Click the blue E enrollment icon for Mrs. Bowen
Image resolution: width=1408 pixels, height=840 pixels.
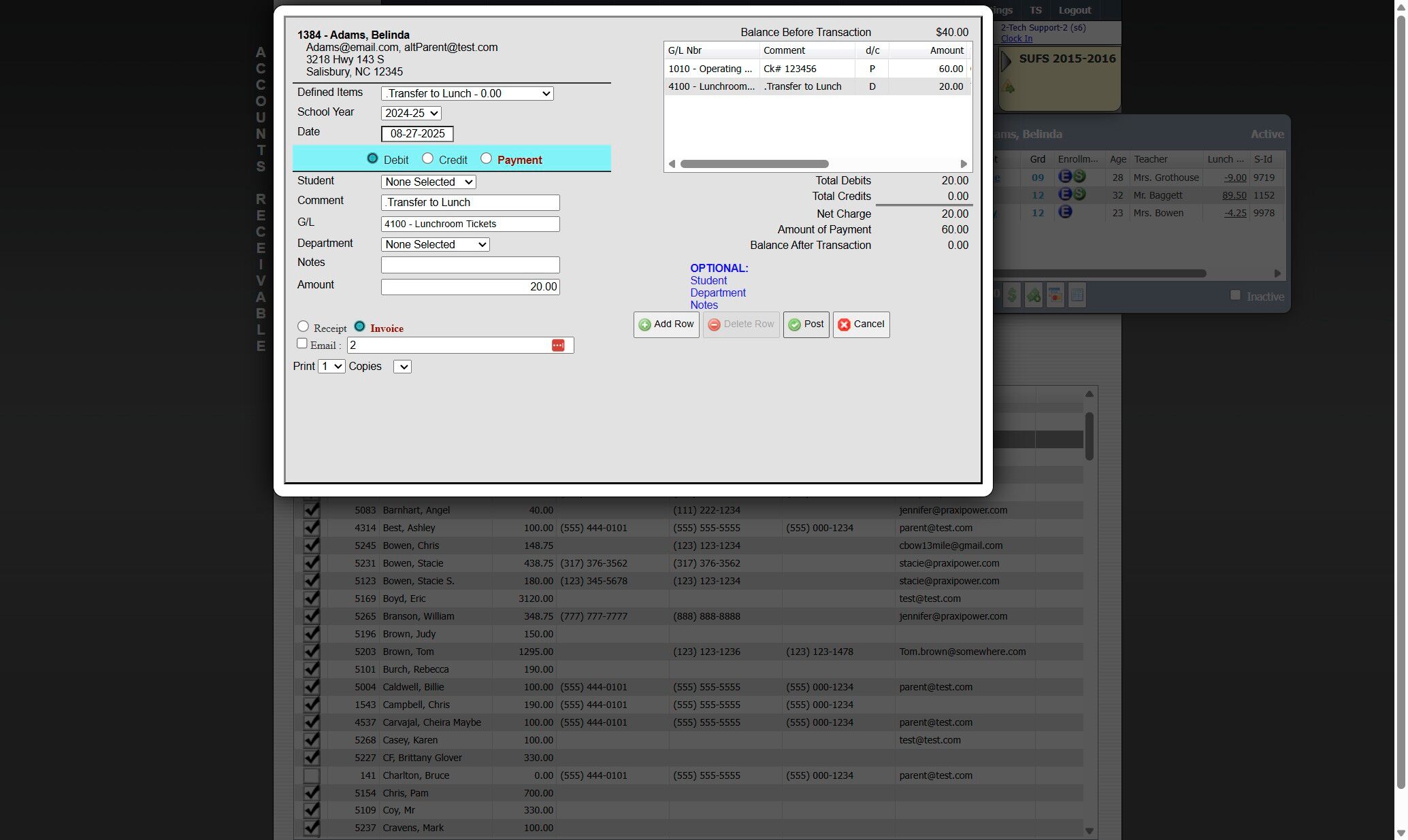tap(1065, 212)
